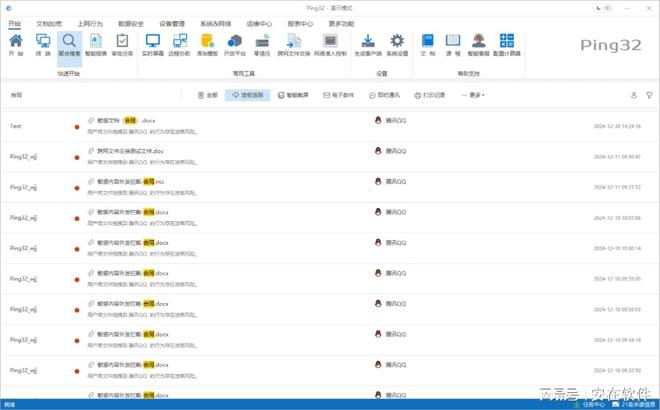
Task: Launch 远程协助 remote assistance tool
Action: click(x=181, y=46)
